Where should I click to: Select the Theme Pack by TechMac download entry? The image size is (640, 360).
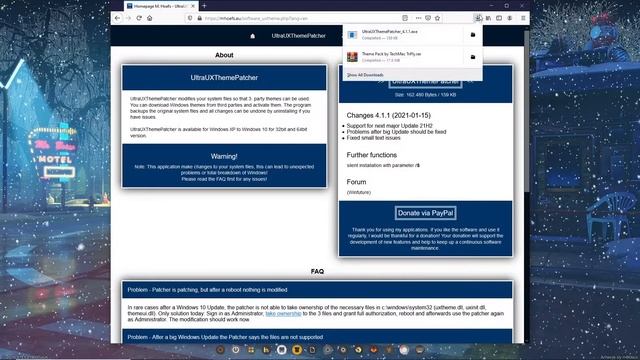404,57
